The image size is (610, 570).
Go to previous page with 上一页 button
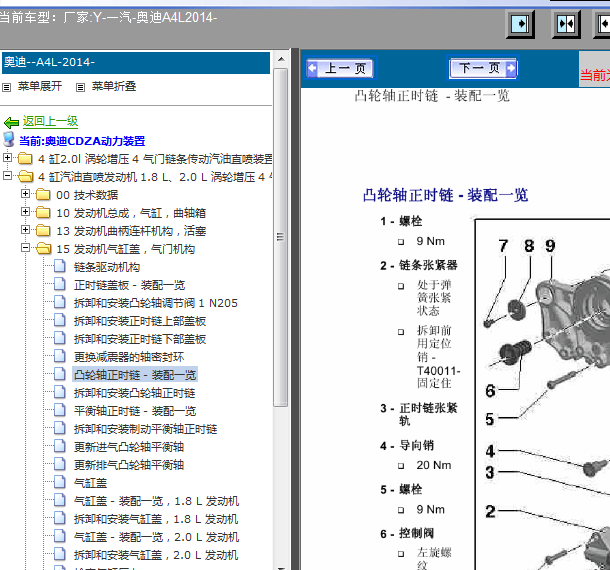tap(340, 68)
